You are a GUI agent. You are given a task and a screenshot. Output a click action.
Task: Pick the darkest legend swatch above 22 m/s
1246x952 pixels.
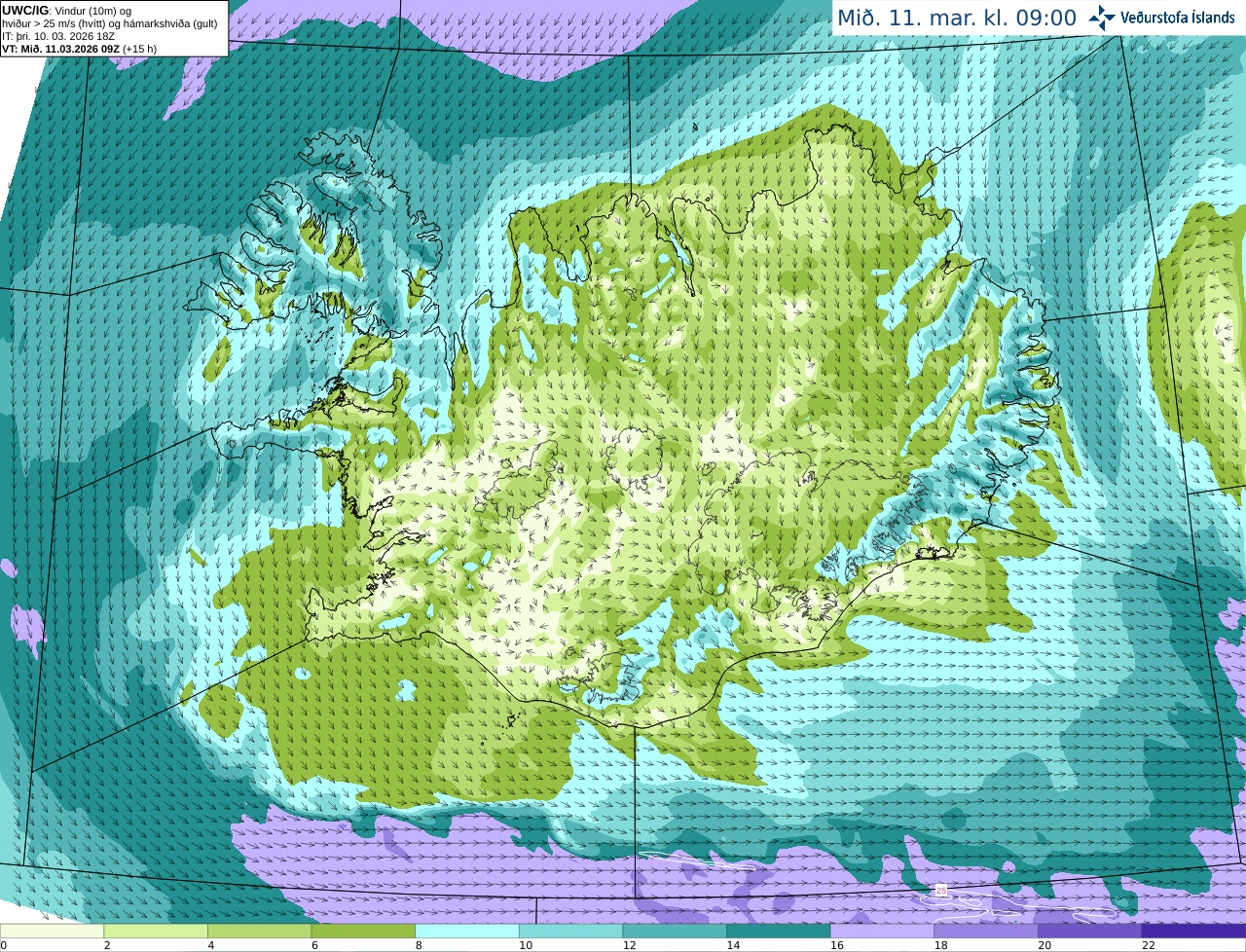point(1193,931)
